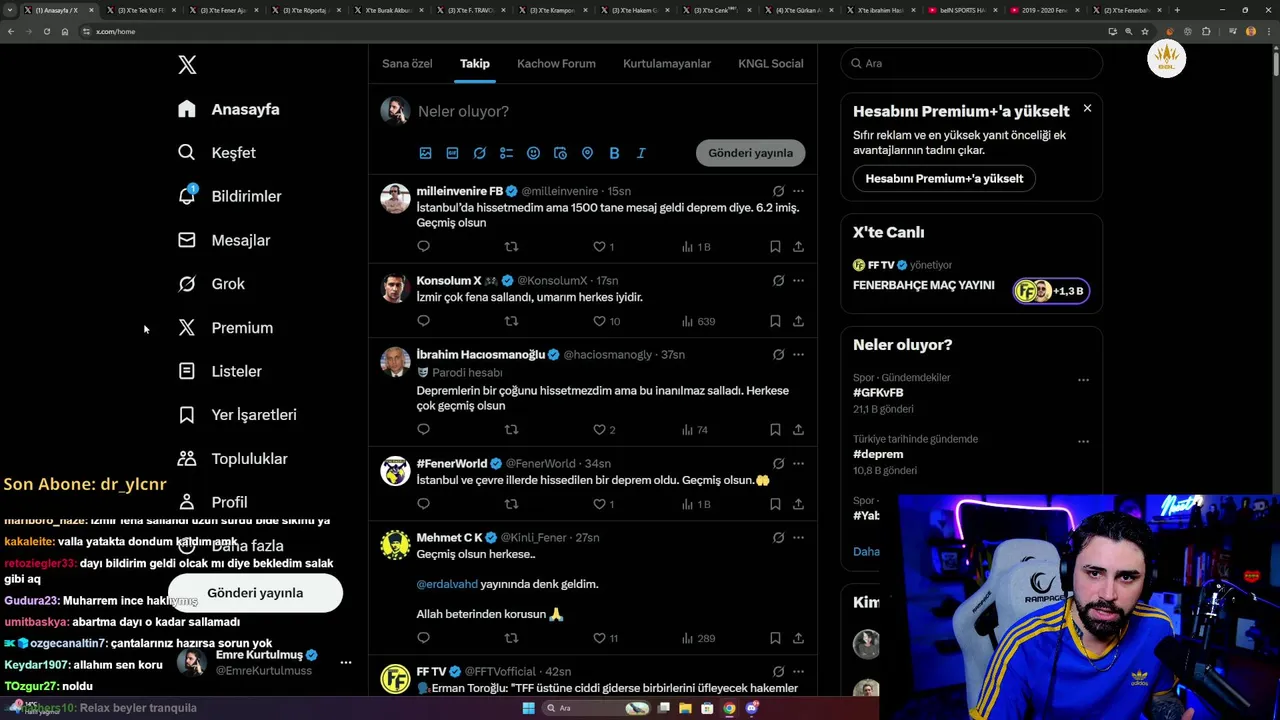Click Hesabını Premium+'a yükselt button
Image resolution: width=1280 pixels, height=720 pixels.
944,179
